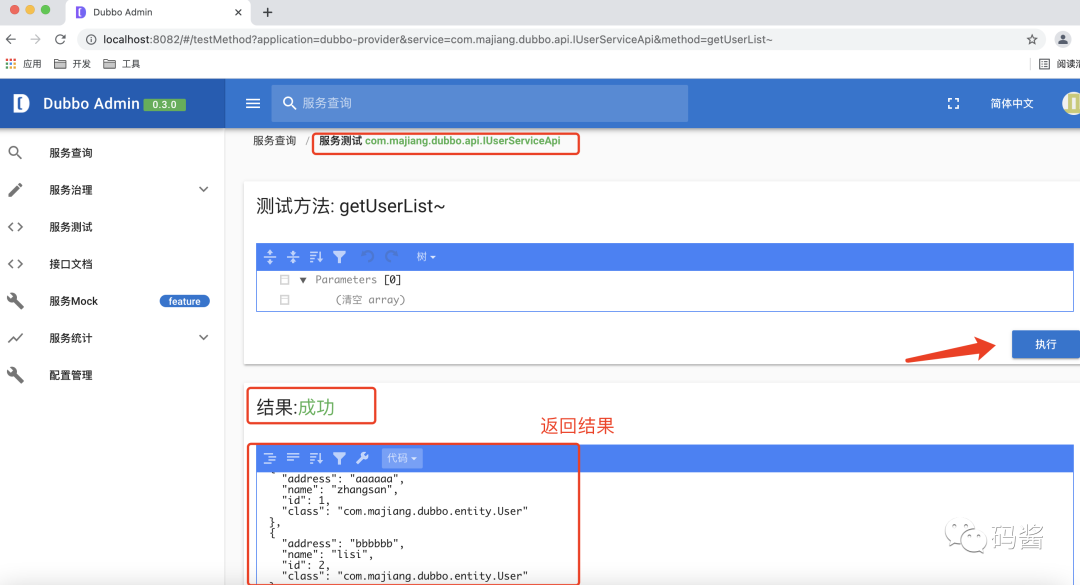The width and height of the screenshot is (1080, 585).
Task: Click the code brackets icon beside 接口文档
Action: pos(15,264)
